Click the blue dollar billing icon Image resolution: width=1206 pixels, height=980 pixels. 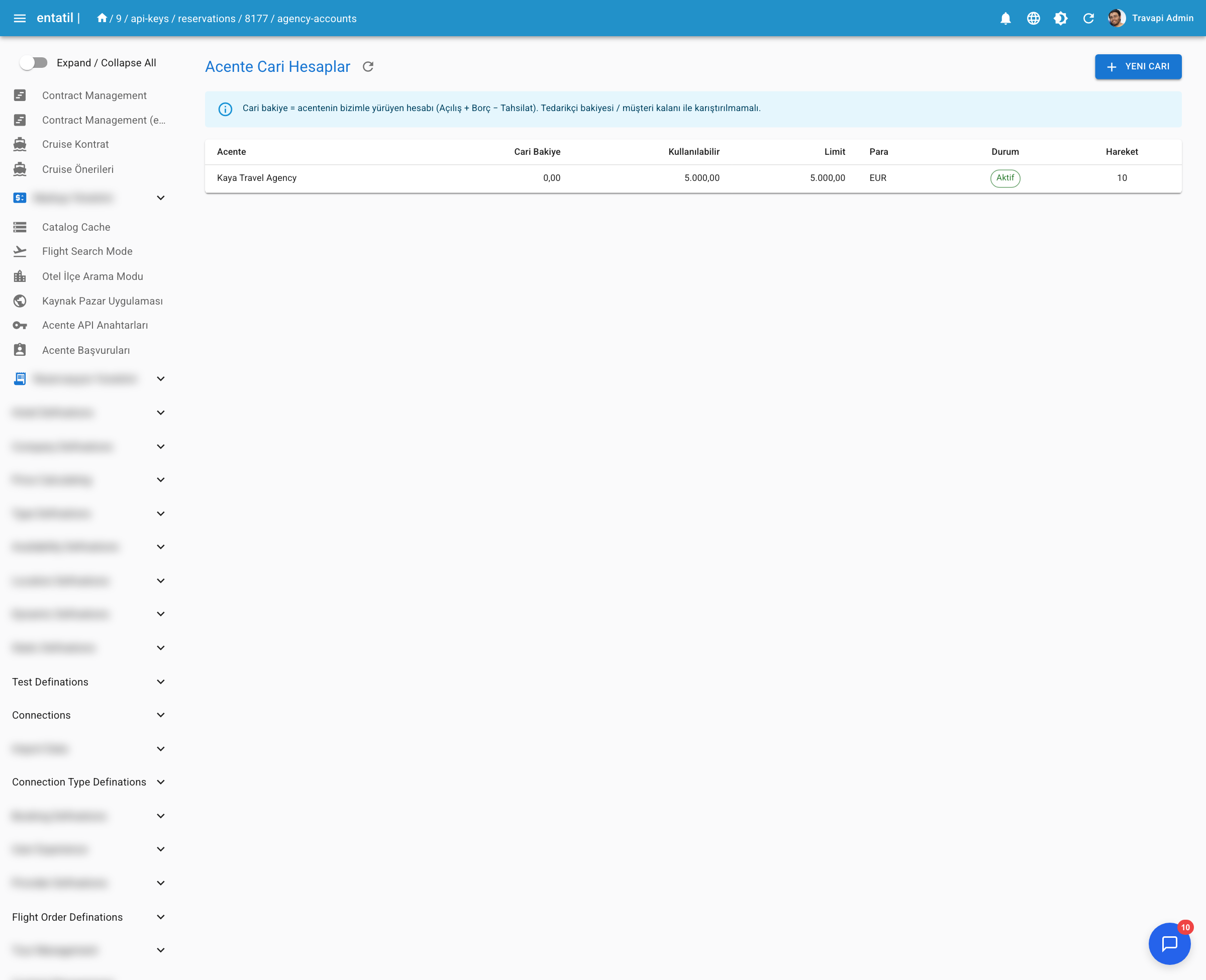[20, 198]
